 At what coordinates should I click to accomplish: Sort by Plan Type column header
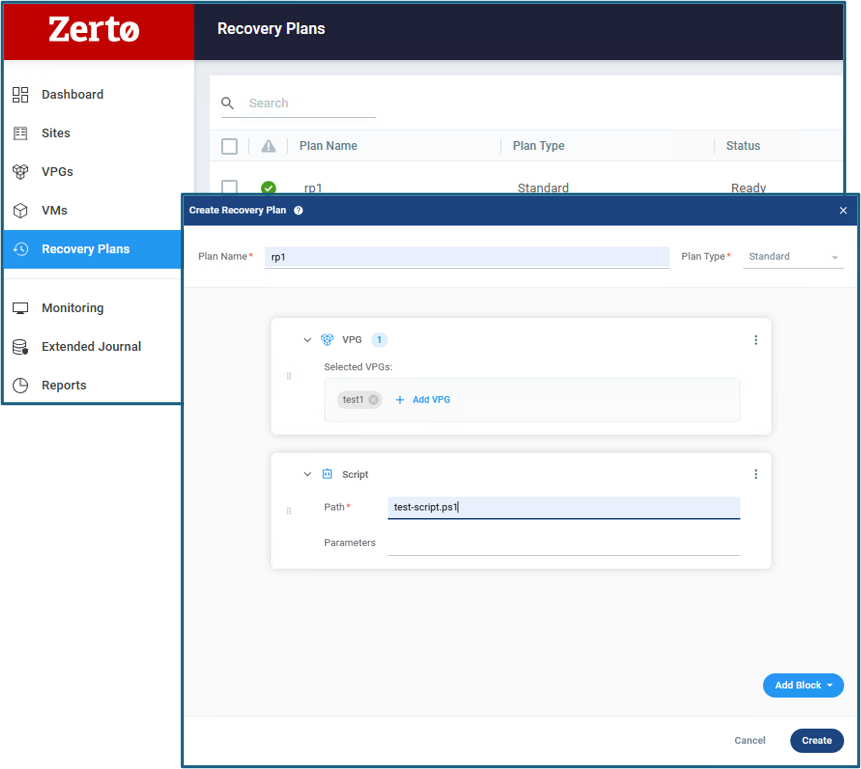pyautogui.click(x=539, y=146)
